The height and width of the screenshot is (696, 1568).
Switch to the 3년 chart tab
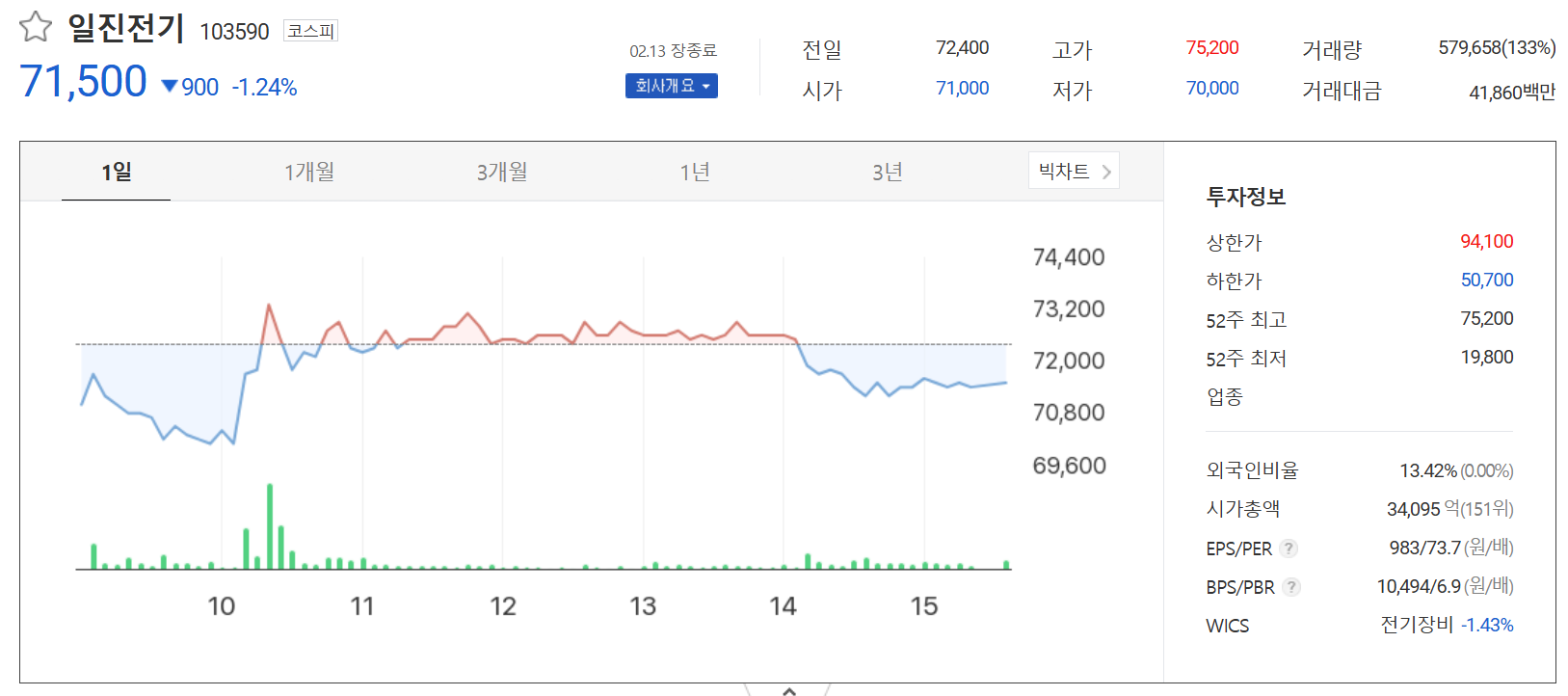[x=888, y=172]
